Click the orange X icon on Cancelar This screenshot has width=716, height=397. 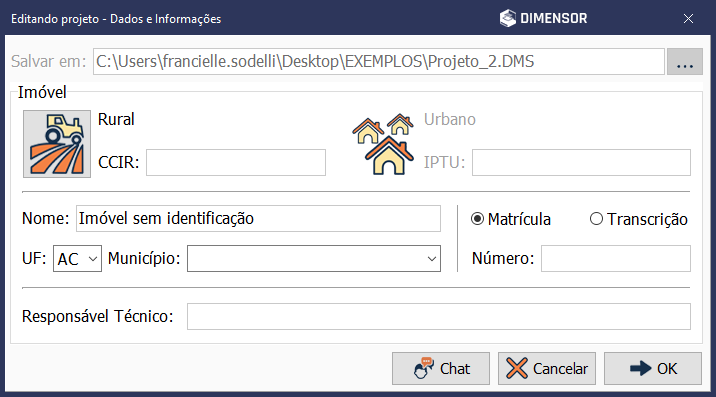(x=517, y=368)
